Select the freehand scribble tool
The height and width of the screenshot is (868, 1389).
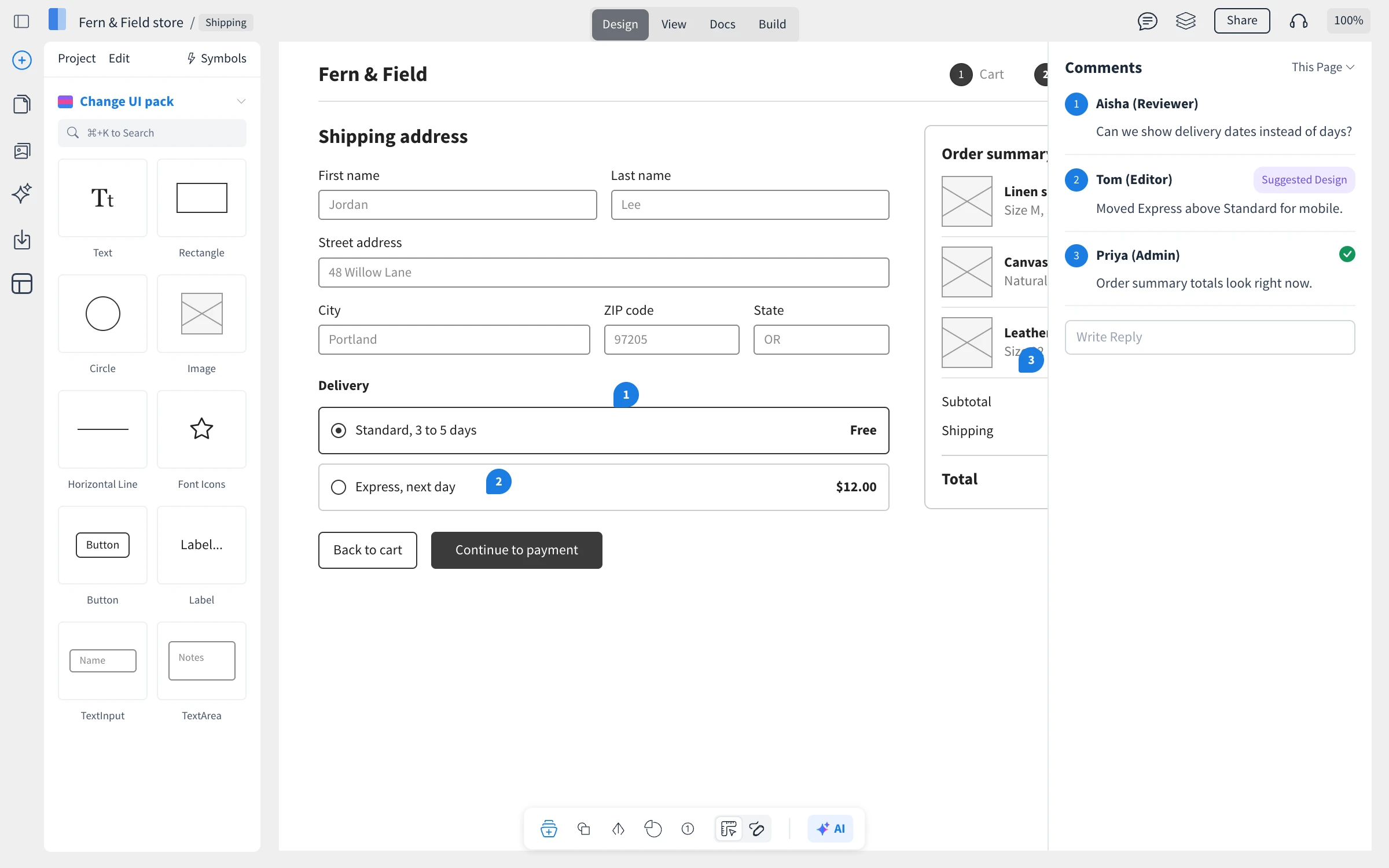(x=757, y=829)
